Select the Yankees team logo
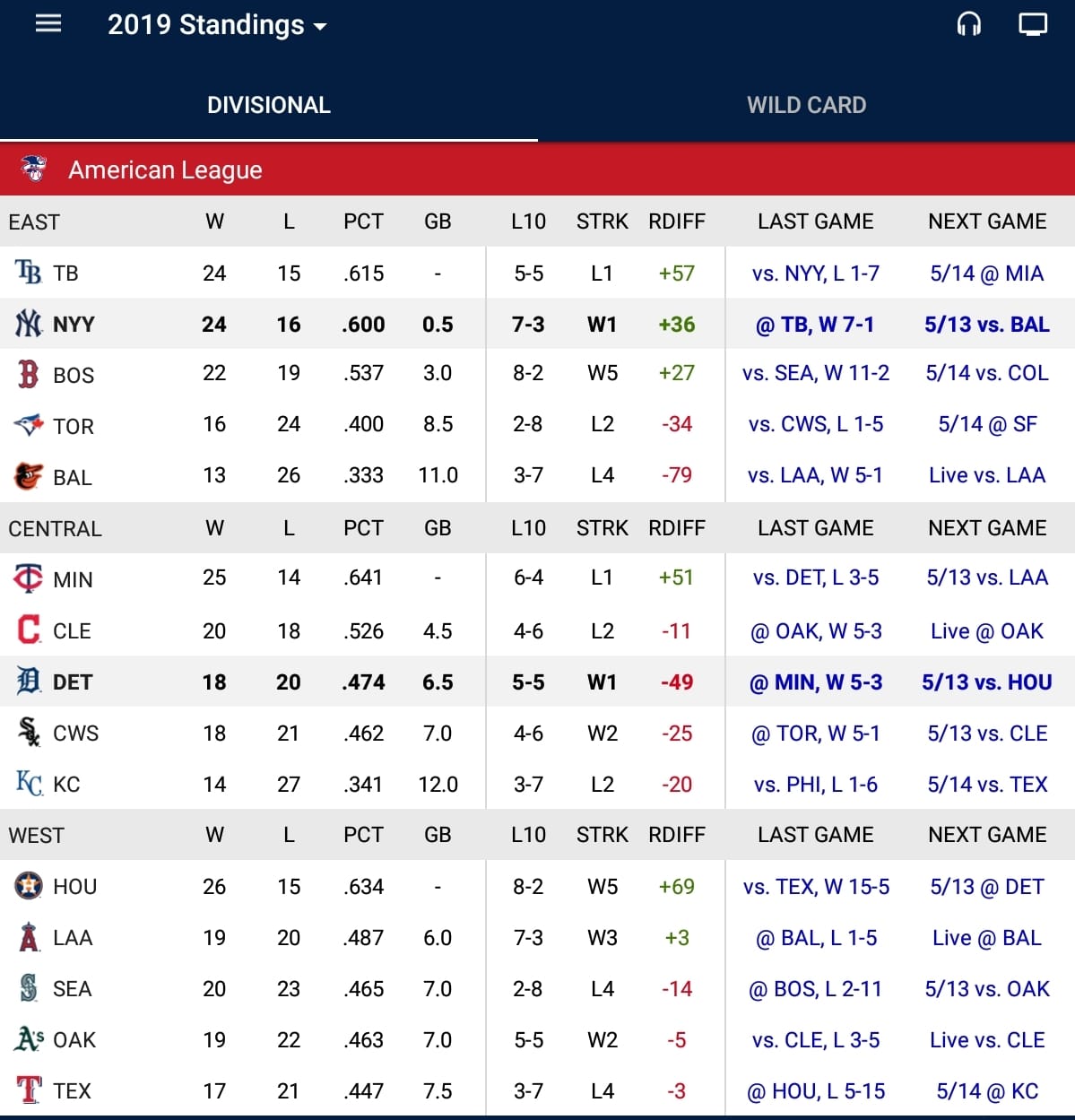The width and height of the screenshot is (1075, 1120). (x=29, y=324)
